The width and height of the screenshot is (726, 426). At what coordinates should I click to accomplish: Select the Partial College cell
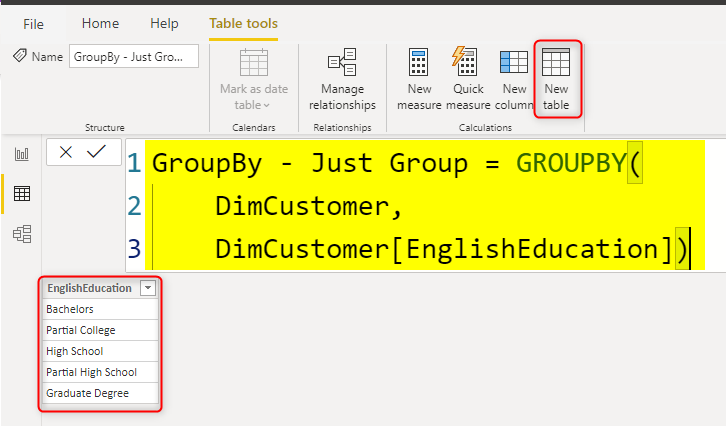[100, 330]
